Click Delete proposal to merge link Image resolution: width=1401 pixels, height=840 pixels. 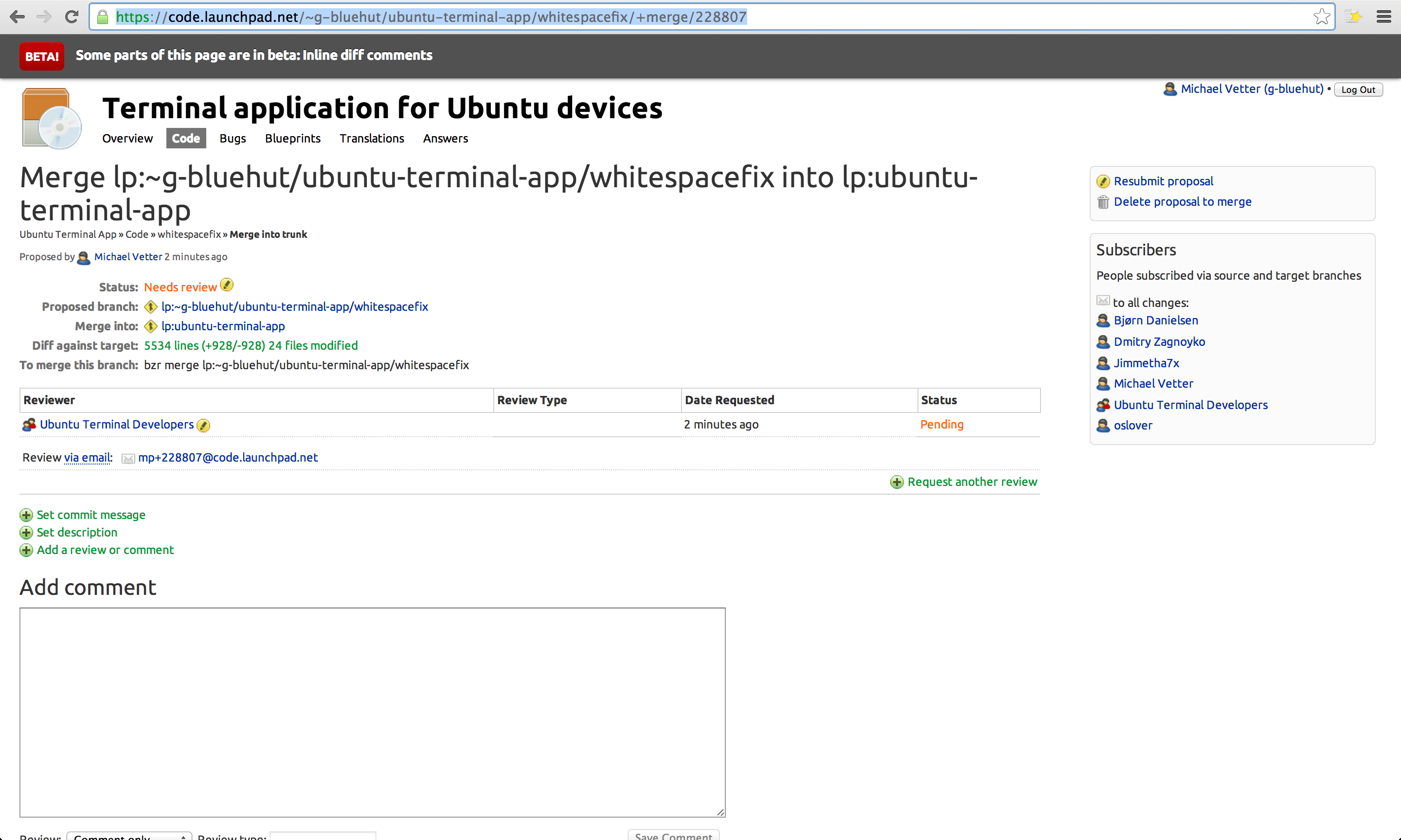pos(1183,202)
